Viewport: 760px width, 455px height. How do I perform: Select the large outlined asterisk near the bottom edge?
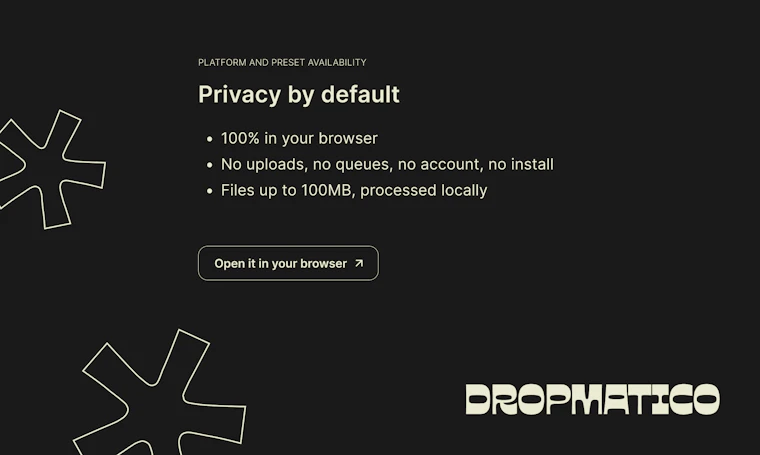[160, 392]
